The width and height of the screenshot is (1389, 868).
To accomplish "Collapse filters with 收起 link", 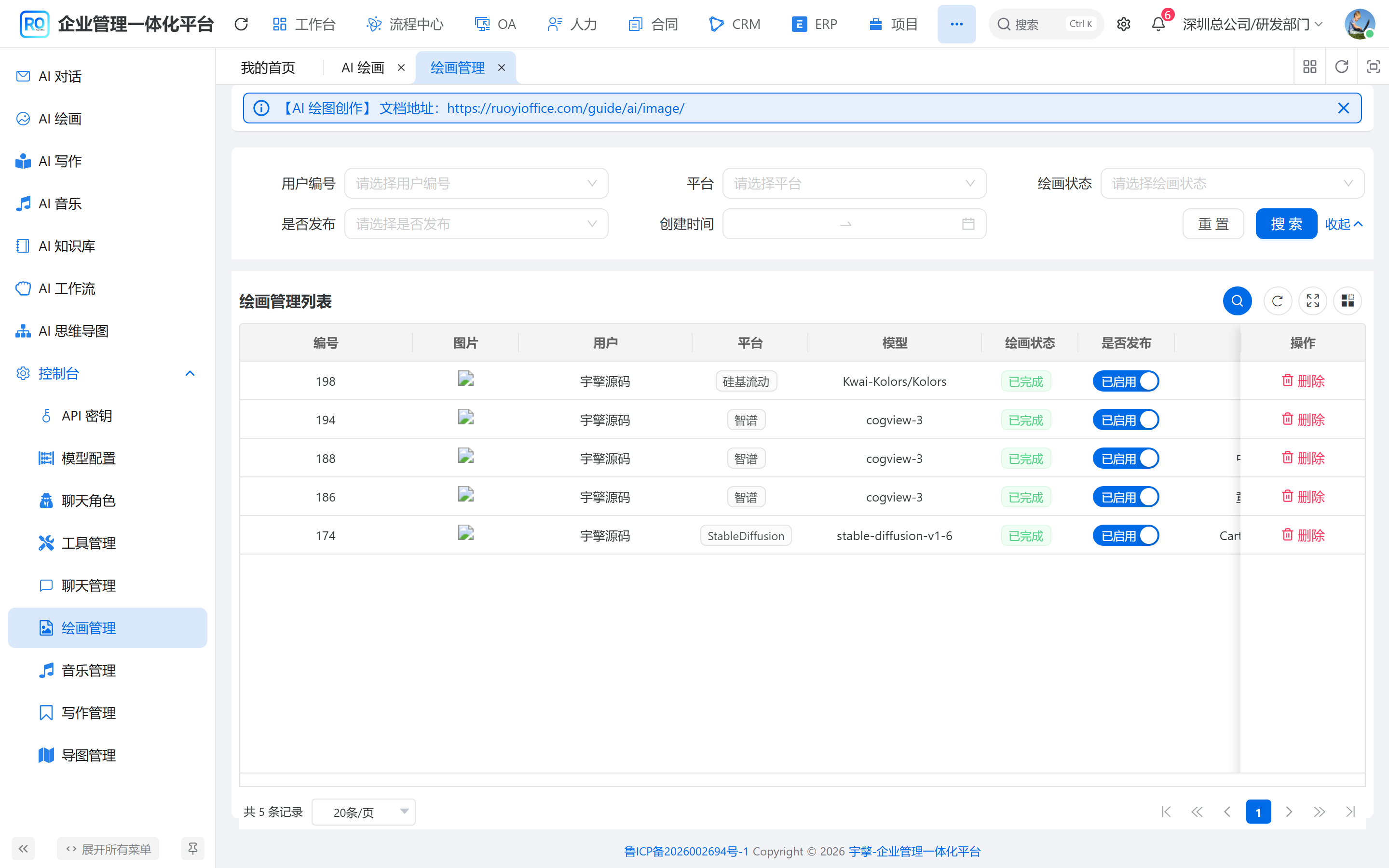I will point(1343,224).
